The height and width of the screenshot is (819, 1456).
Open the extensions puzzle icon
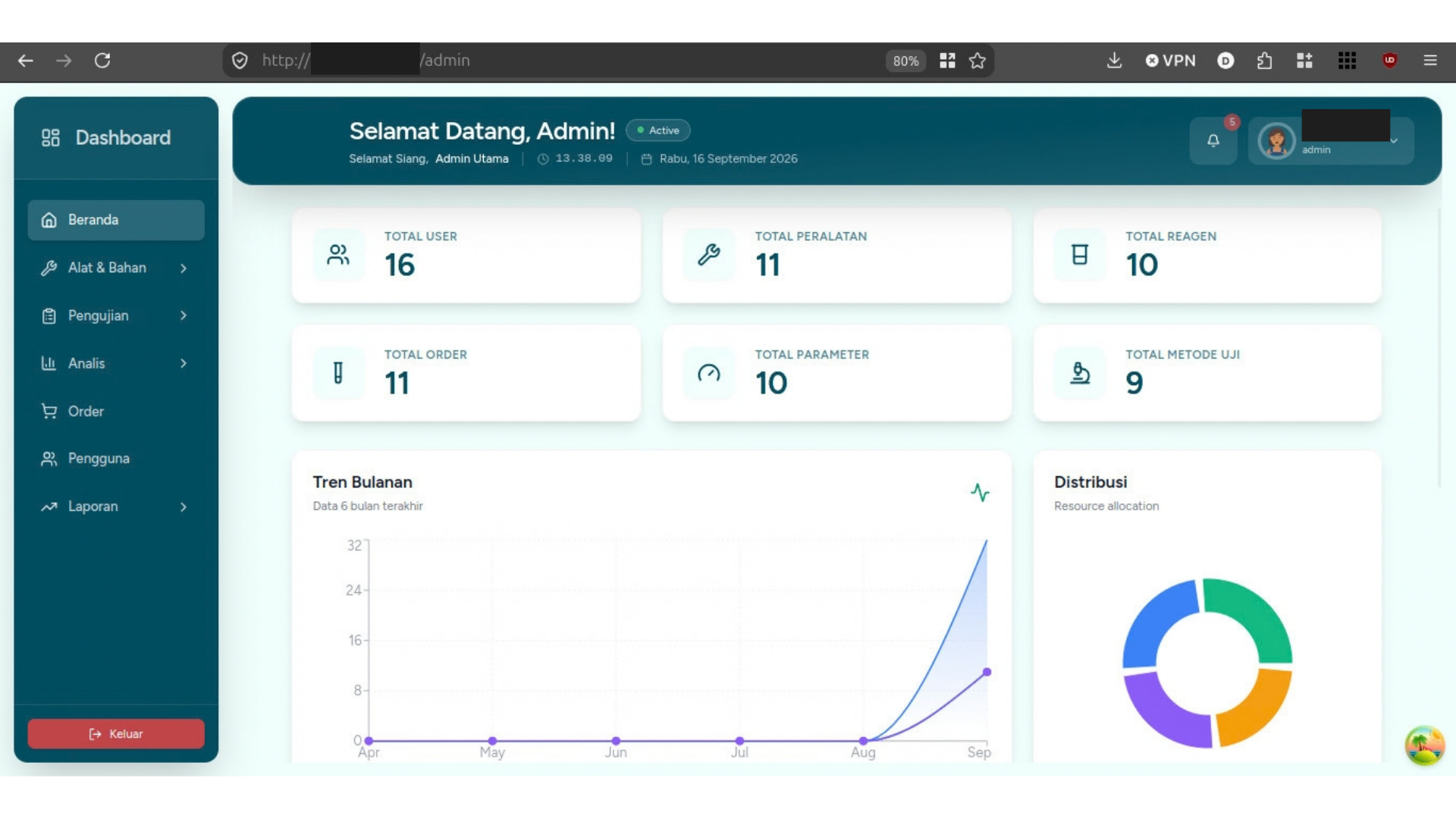pyautogui.click(x=1264, y=61)
